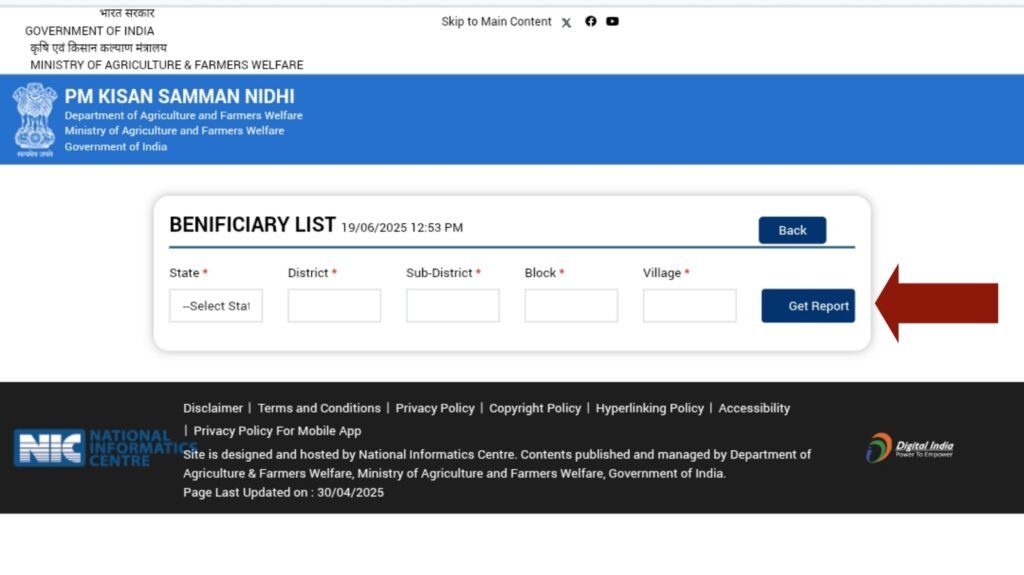
Task: Open the Accessibility footer link
Action: (x=754, y=408)
